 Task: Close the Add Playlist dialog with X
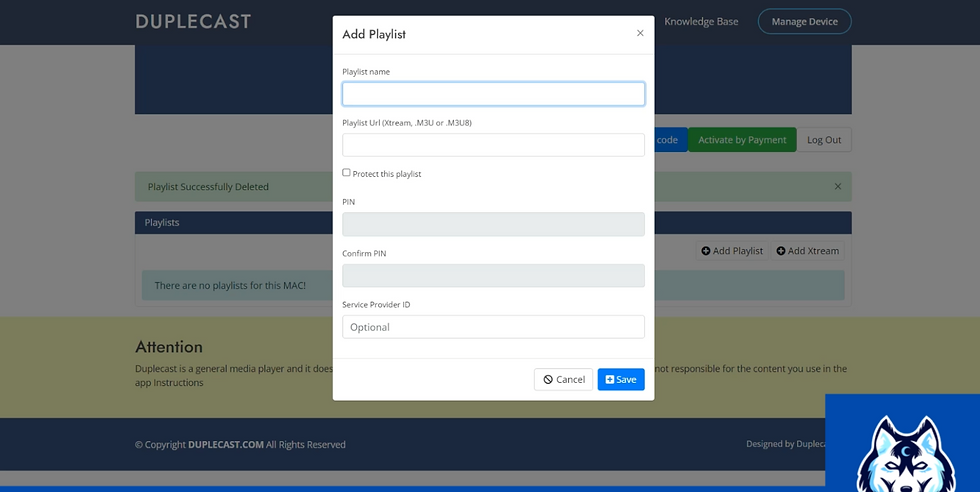point(640,33)
